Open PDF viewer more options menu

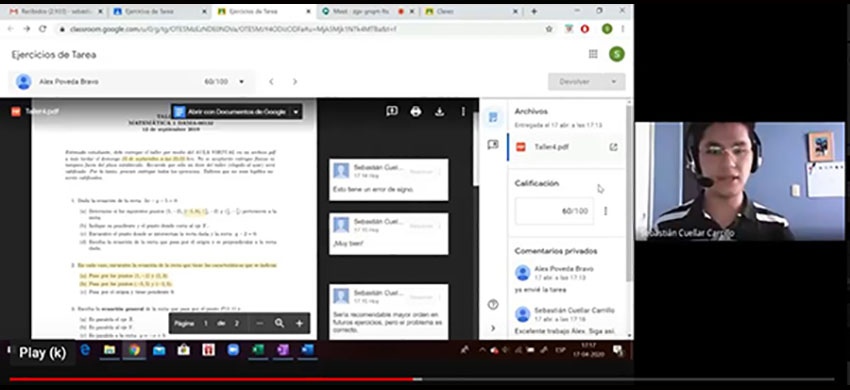pyautogui.click(x=463, y=111)
